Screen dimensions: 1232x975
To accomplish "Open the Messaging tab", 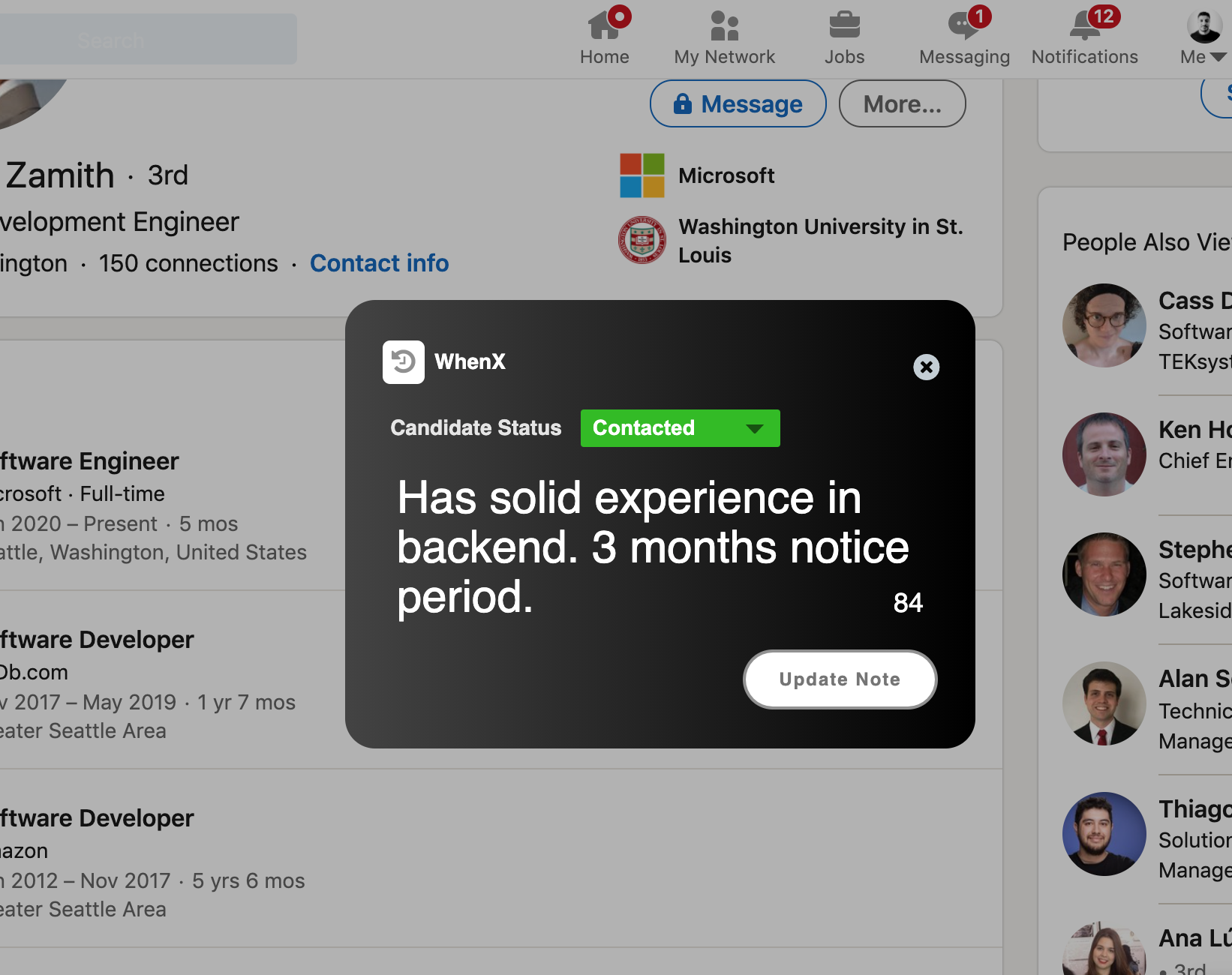I will pos(965,37).
